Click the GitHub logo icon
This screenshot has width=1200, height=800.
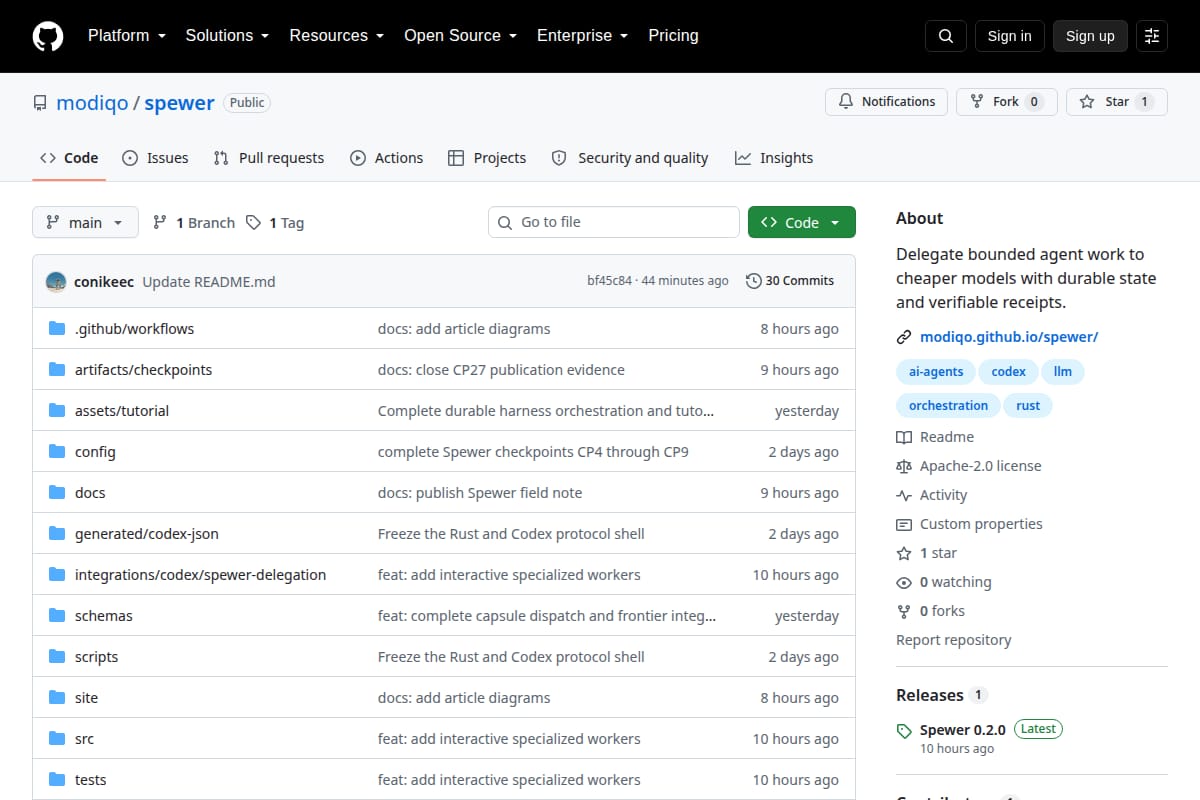(48, 36)
